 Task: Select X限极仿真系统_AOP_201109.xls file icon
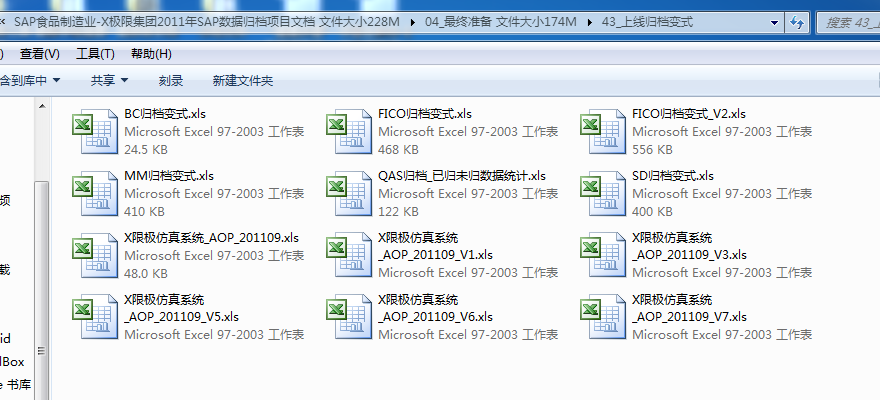point(95,255)
